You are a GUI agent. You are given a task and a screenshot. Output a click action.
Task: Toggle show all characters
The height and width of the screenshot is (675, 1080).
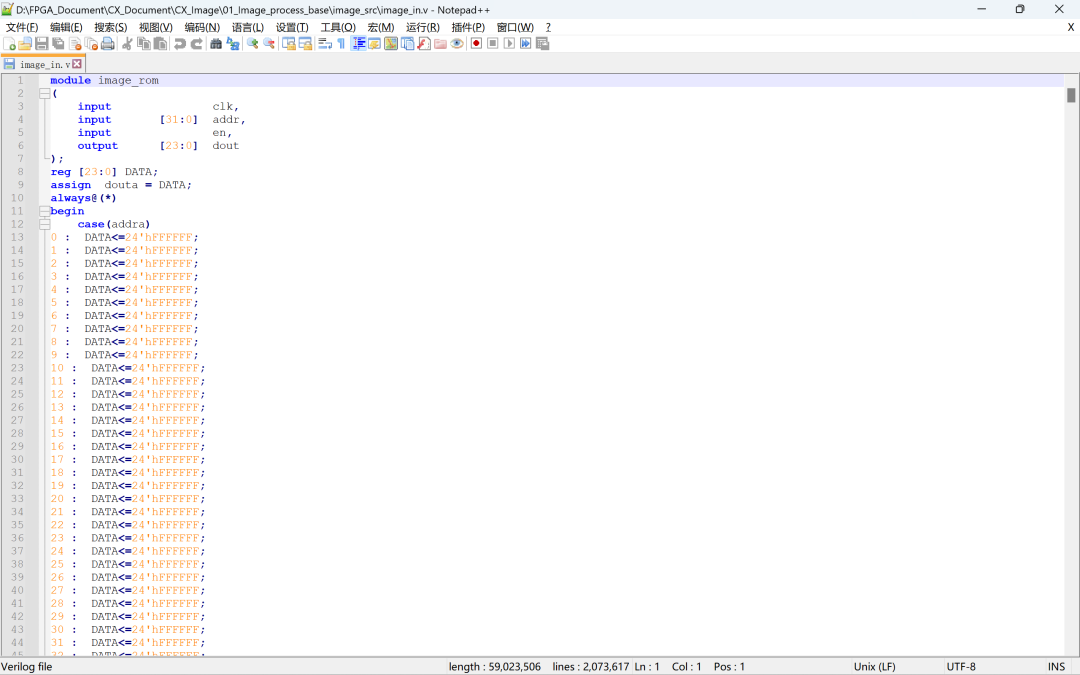click(x=340, y=43)
